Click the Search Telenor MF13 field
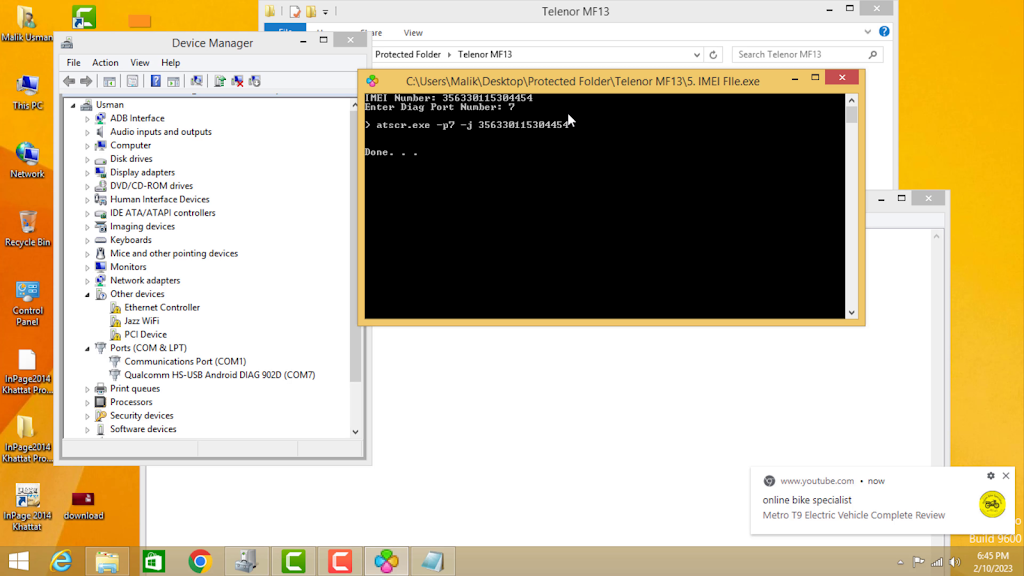The height and width of the screenshot is (576, 1024). click(x=807, y=55)
